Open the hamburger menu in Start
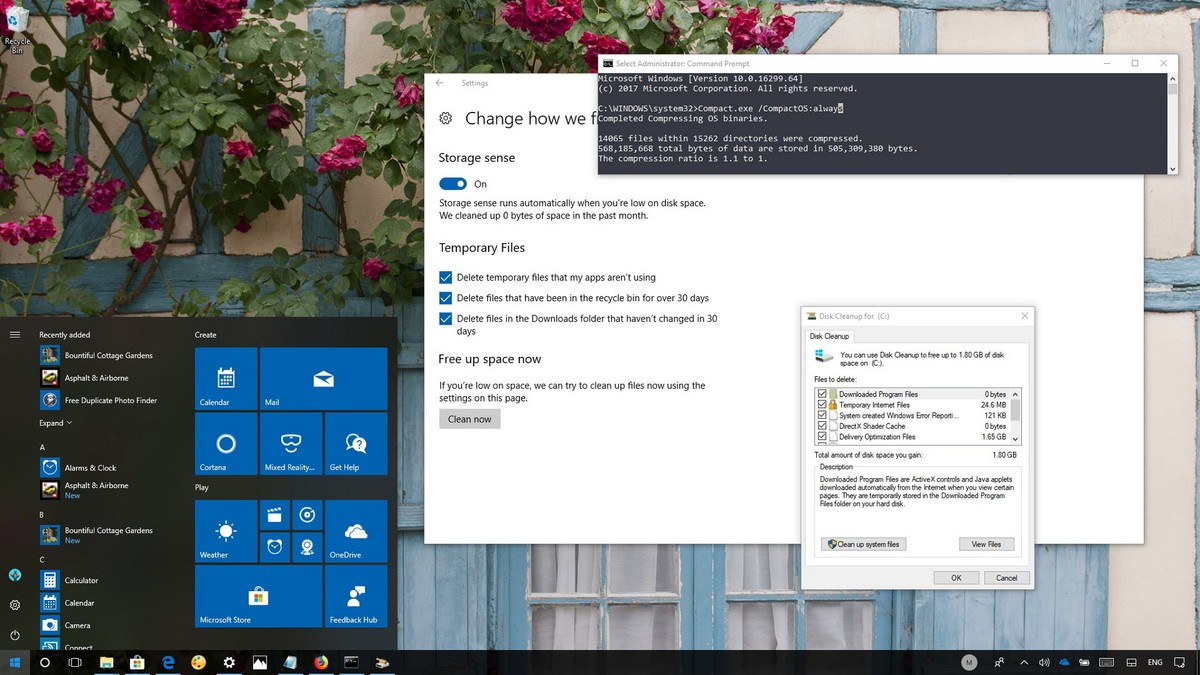The image size is (1200, 675). pyautogui.click(x=15, y=334)
